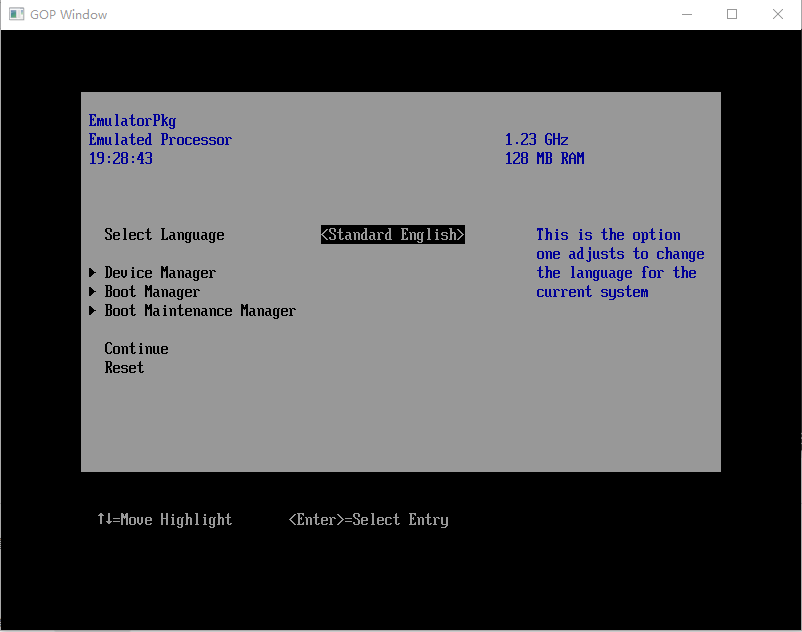Click the Emulated Processor text
The width and height of the screenshot is (802, 632).
click(x=160, y=140)
